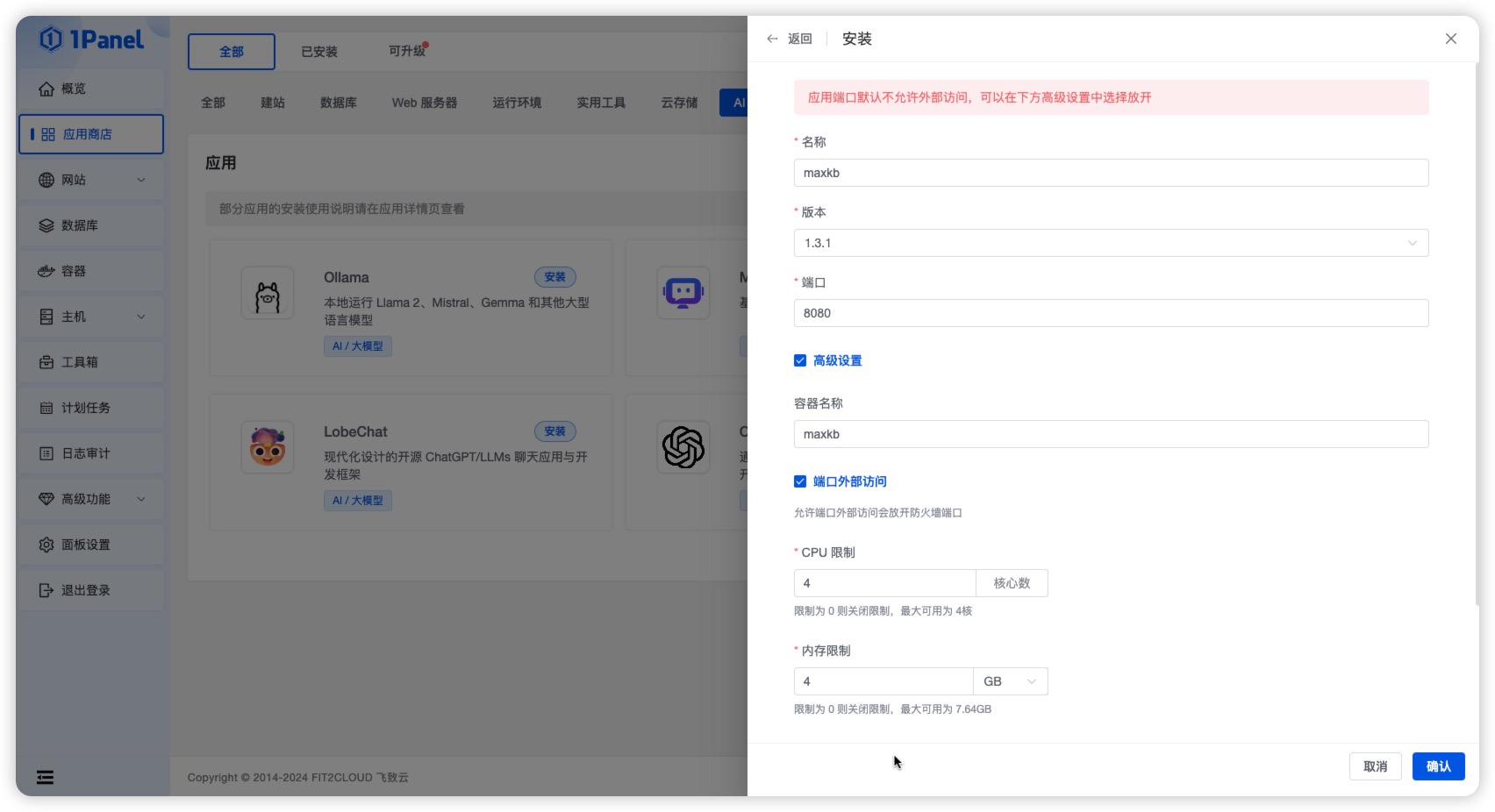Click the 1Panel logo icon
This screenshot has height=812, width=1495.
click(52, 39)
